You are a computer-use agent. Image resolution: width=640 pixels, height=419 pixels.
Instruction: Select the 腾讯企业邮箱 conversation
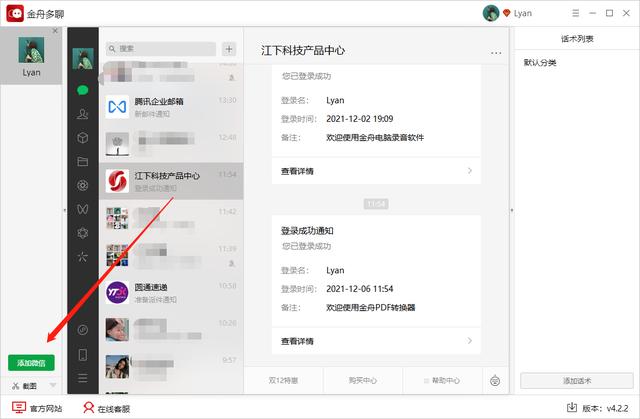point(170,105)
